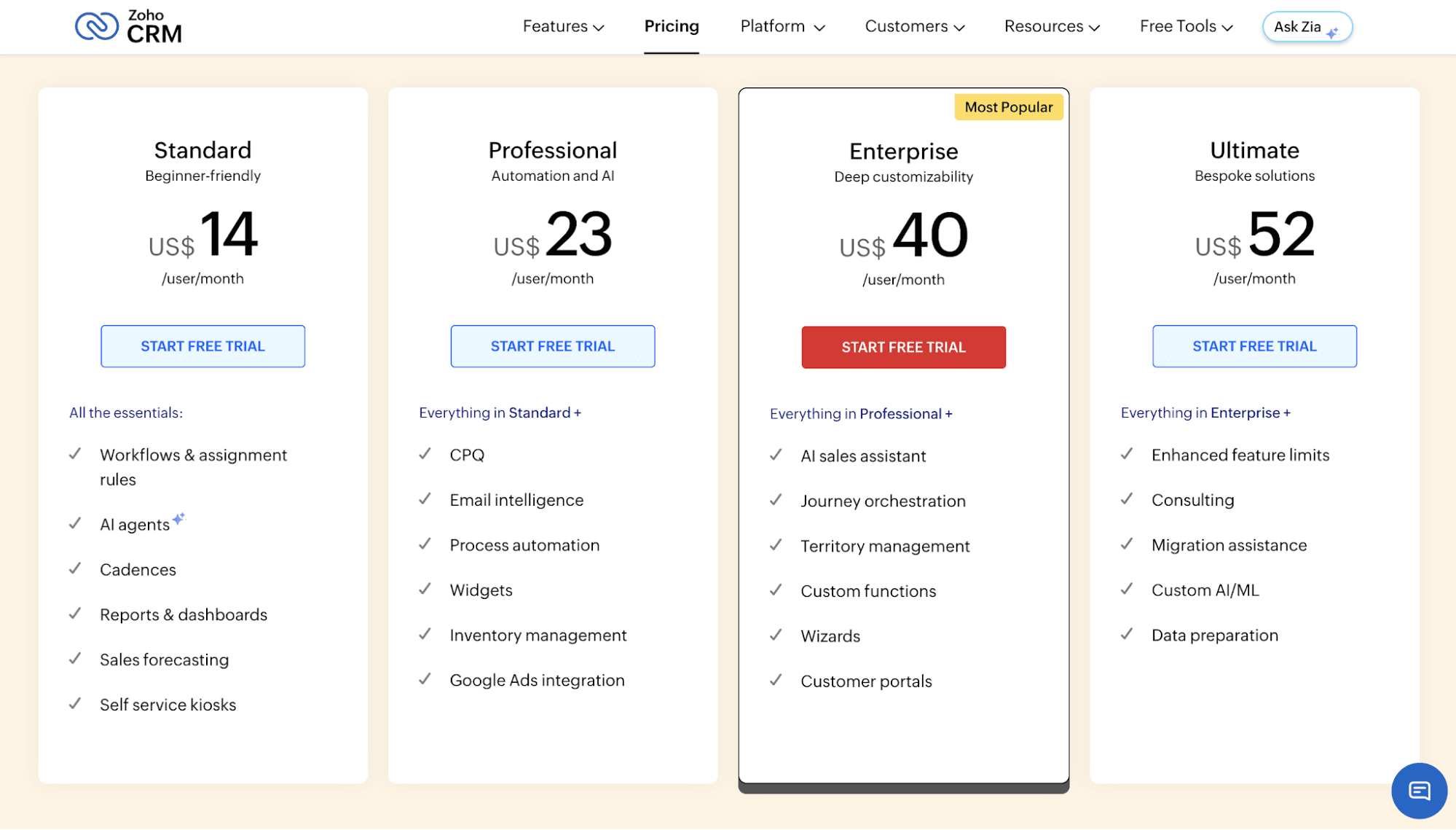The image size is (1456, 830).
Task: Click the Ask Zia sparkle icon
Action: tap(1332, 32)
